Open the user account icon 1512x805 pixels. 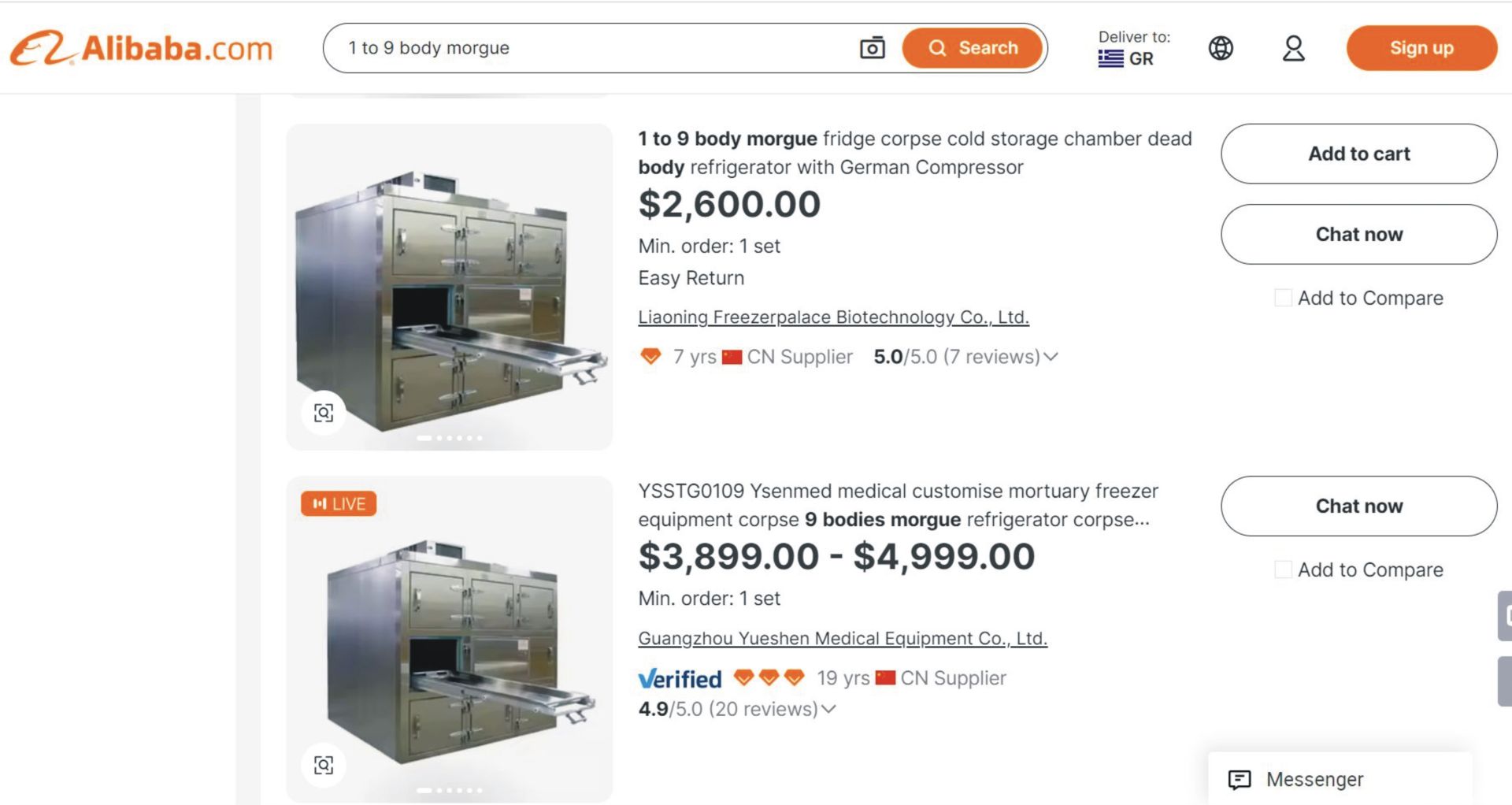point(1293,48)
